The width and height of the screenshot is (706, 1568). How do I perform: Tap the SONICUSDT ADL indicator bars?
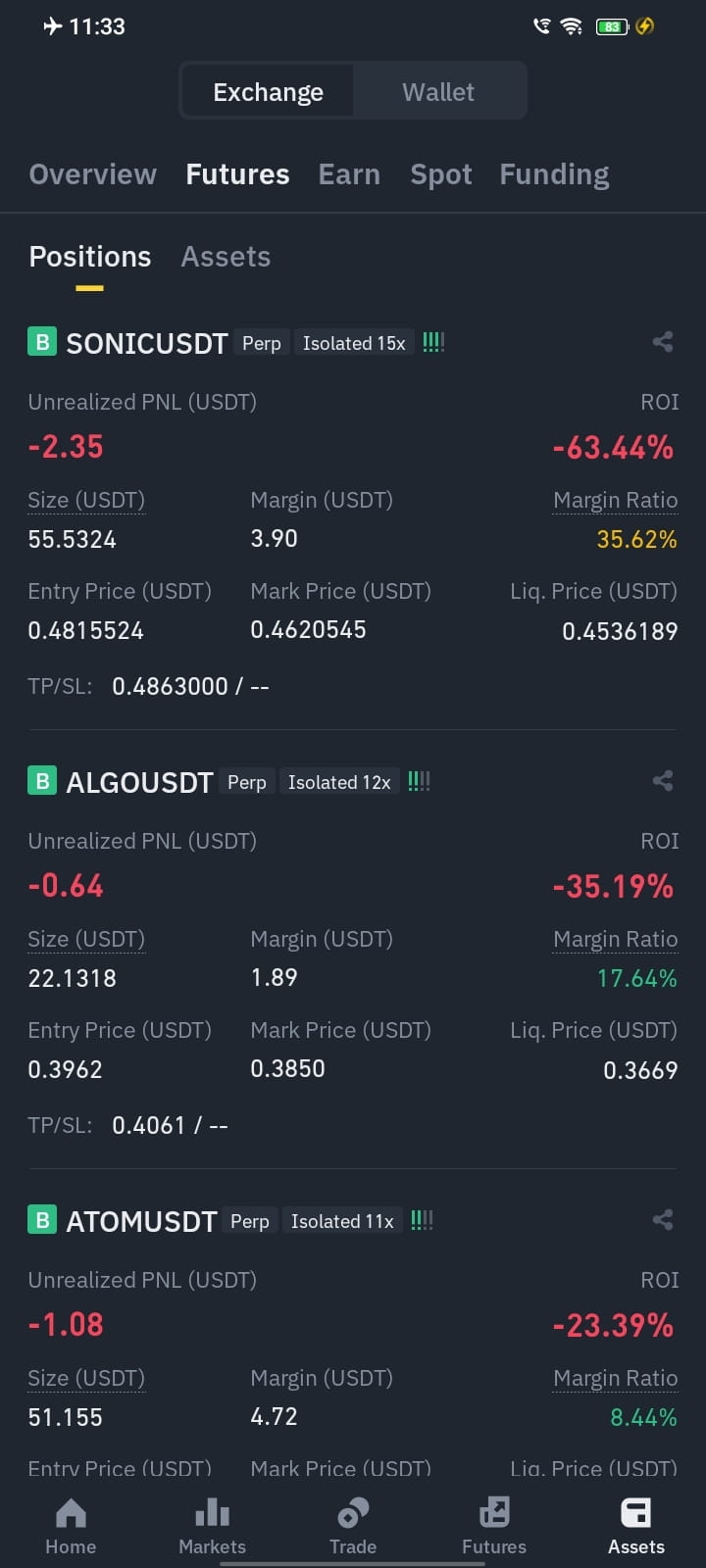[x=433, y=343]
